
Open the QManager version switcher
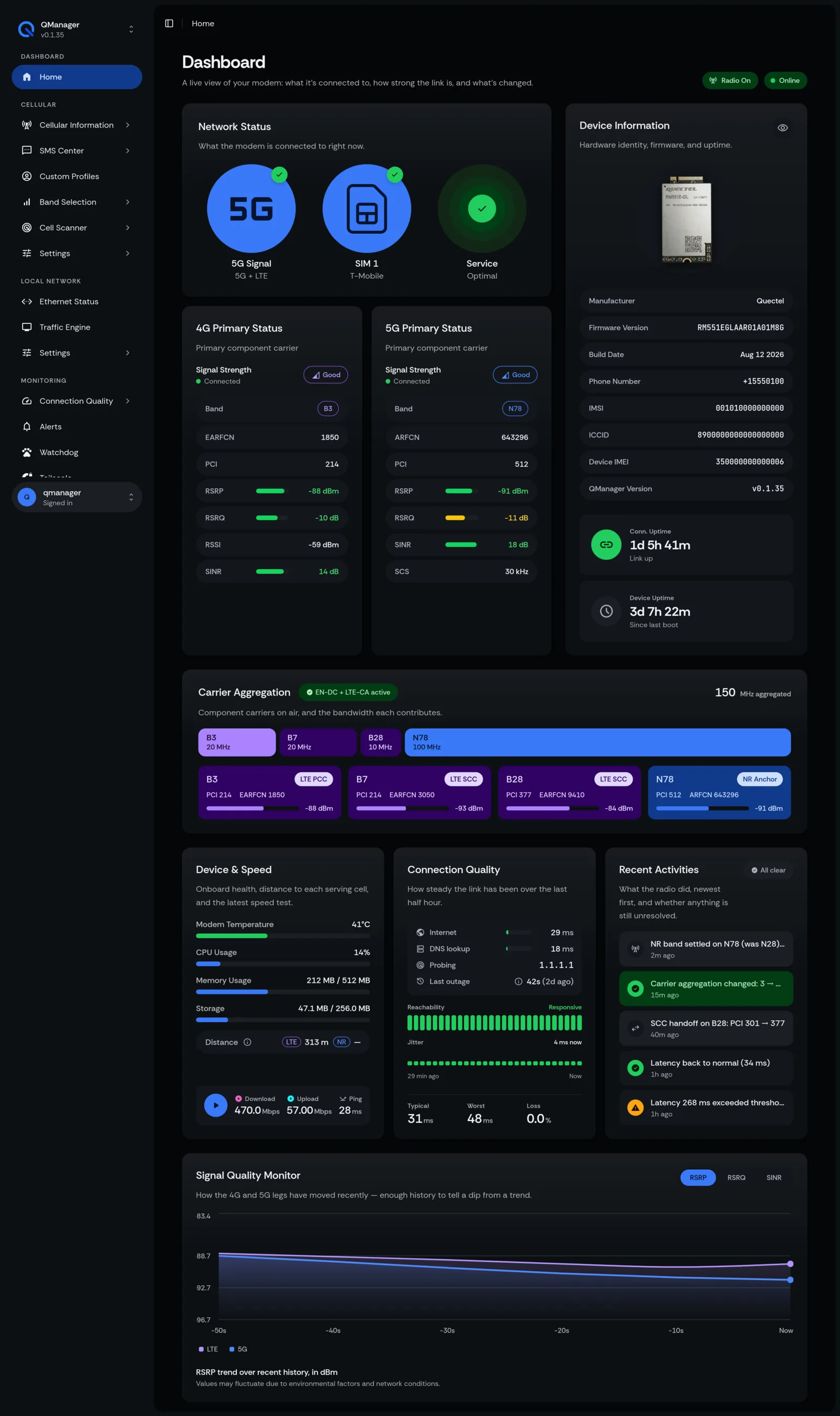tap(77, 29)
